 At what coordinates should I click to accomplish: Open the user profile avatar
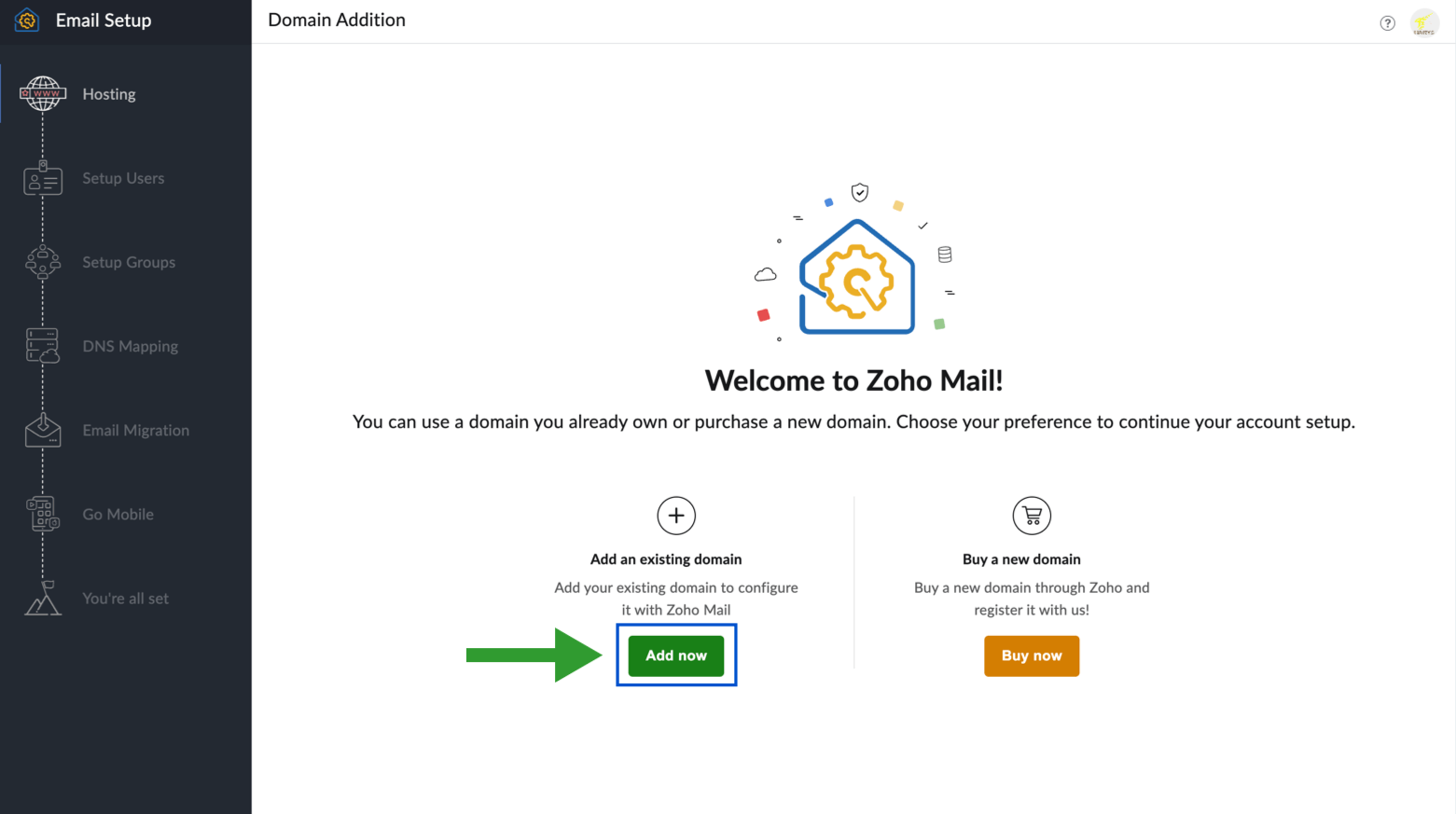[1423, 22]
